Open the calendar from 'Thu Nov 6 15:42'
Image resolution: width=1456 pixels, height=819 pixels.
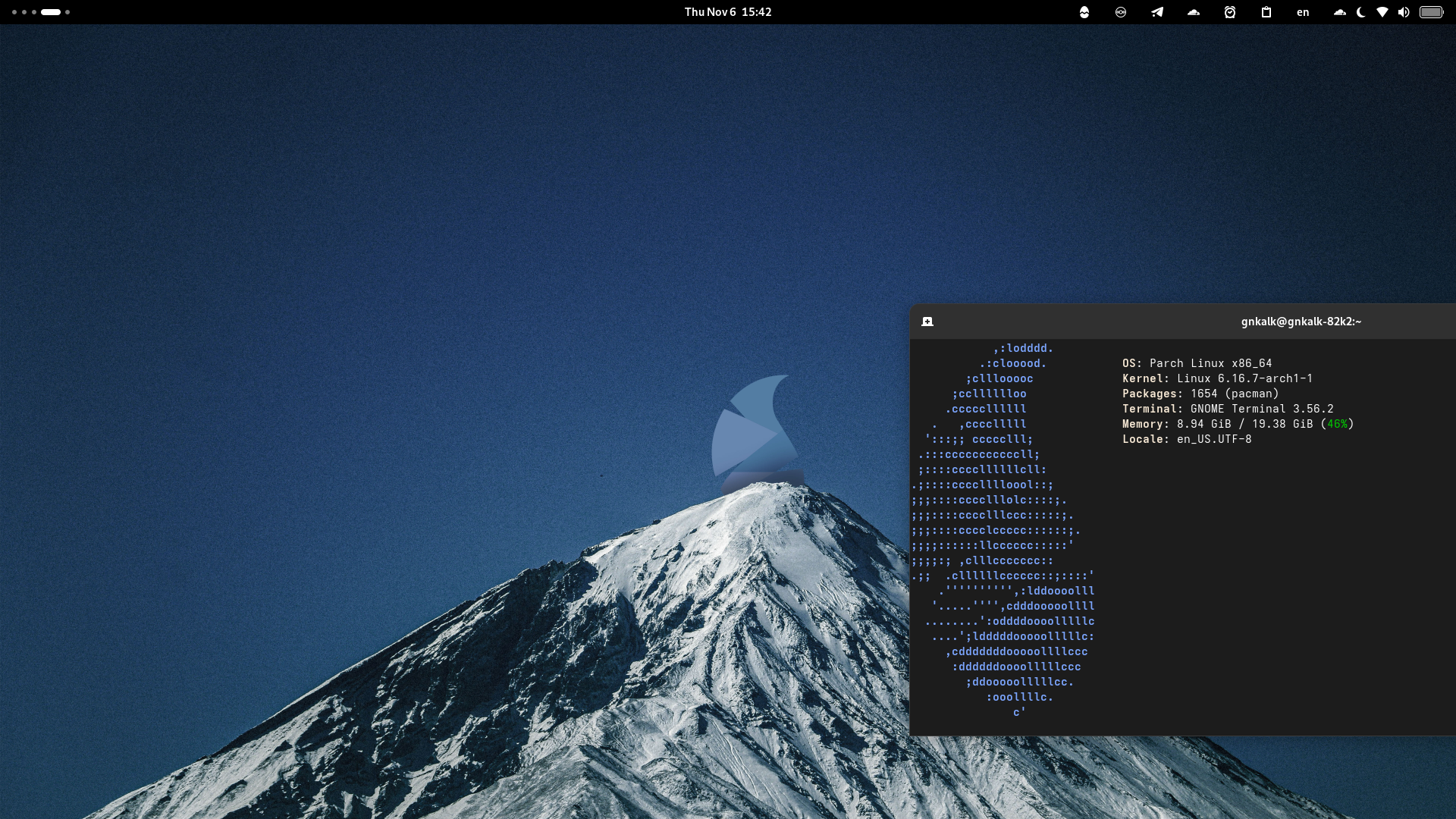[x=727, y=12]
